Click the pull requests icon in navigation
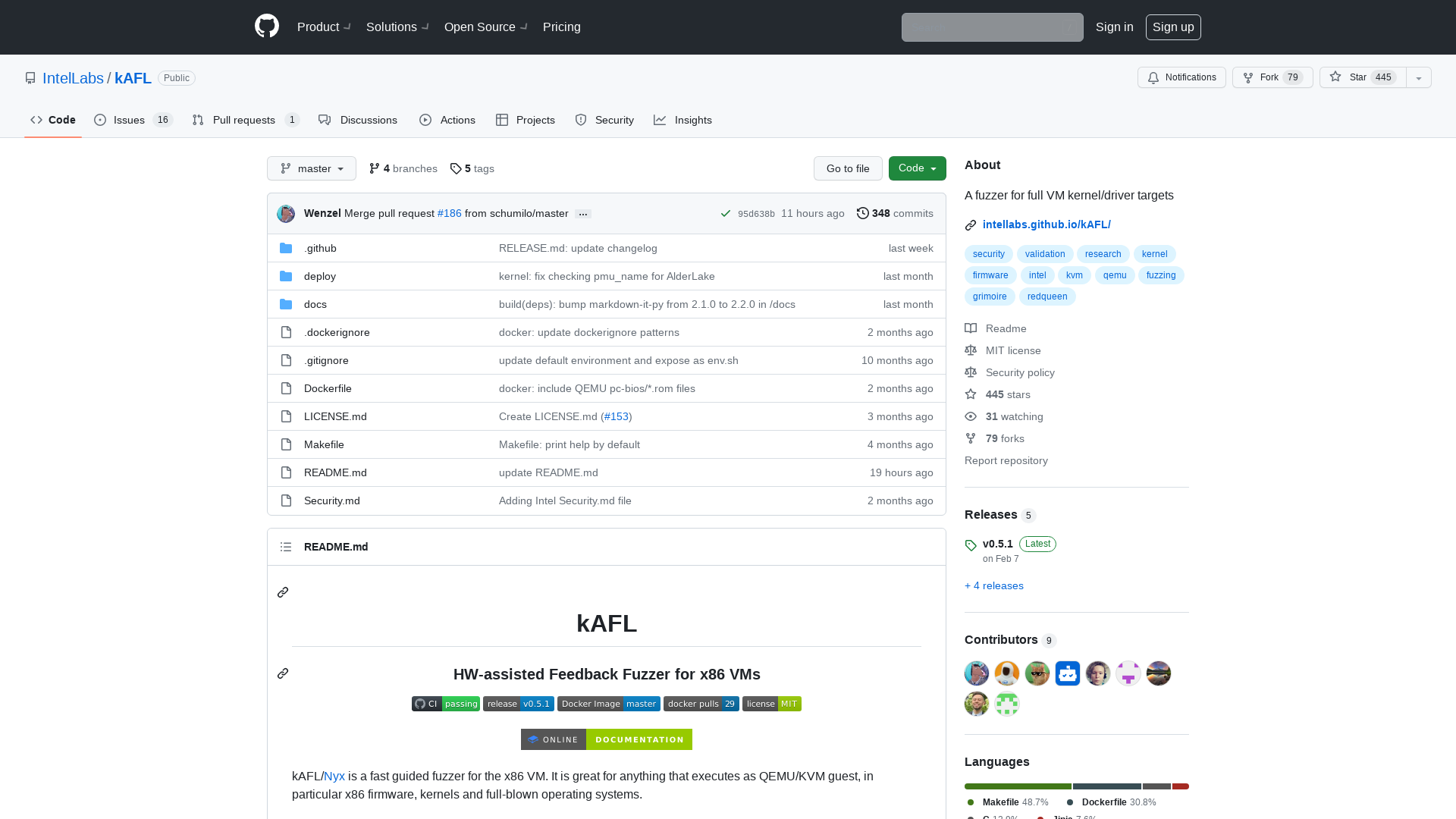 click(199, 120)
